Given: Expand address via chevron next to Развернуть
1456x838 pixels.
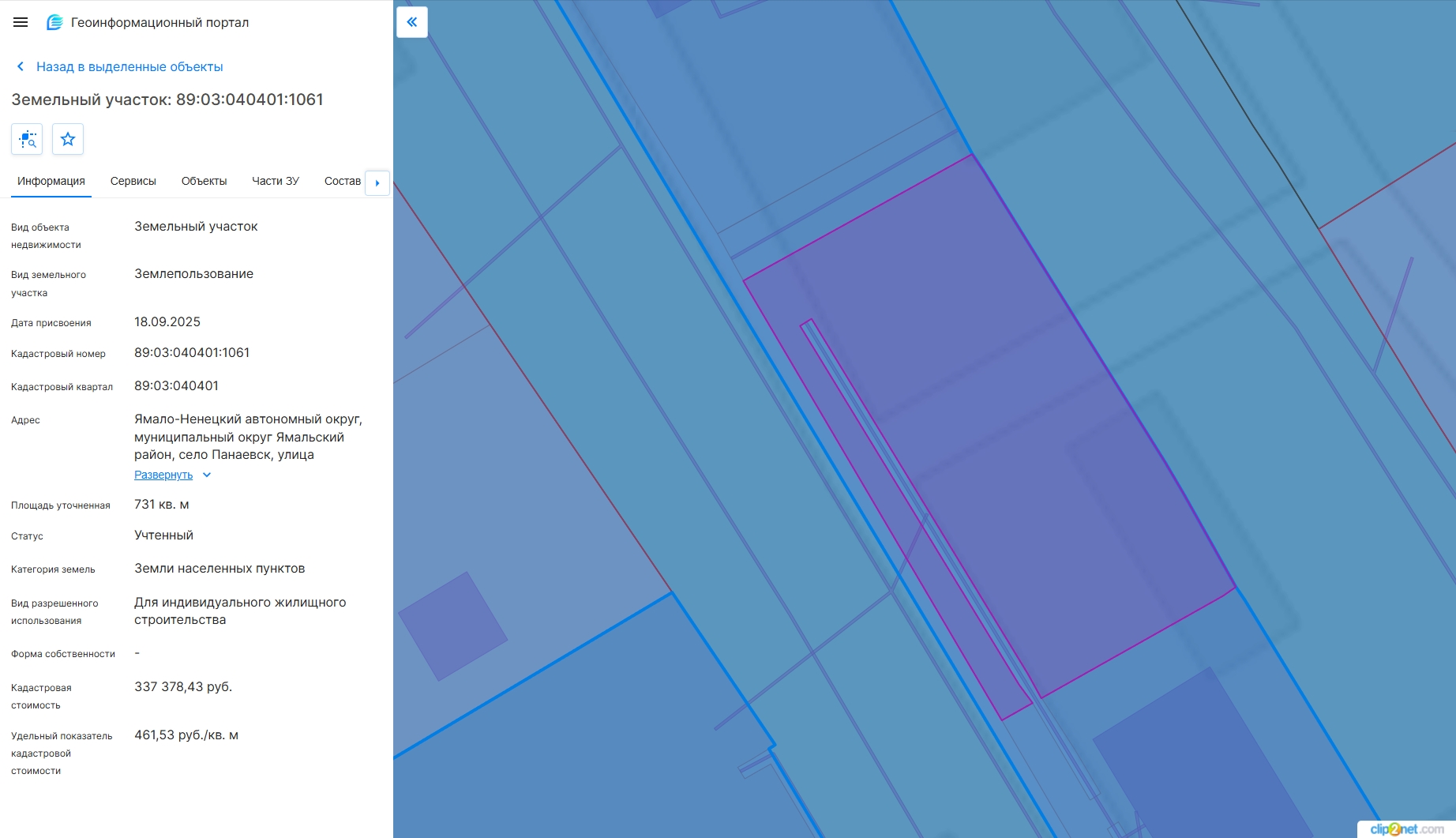Looking at the screenshot, I should 207,475.
